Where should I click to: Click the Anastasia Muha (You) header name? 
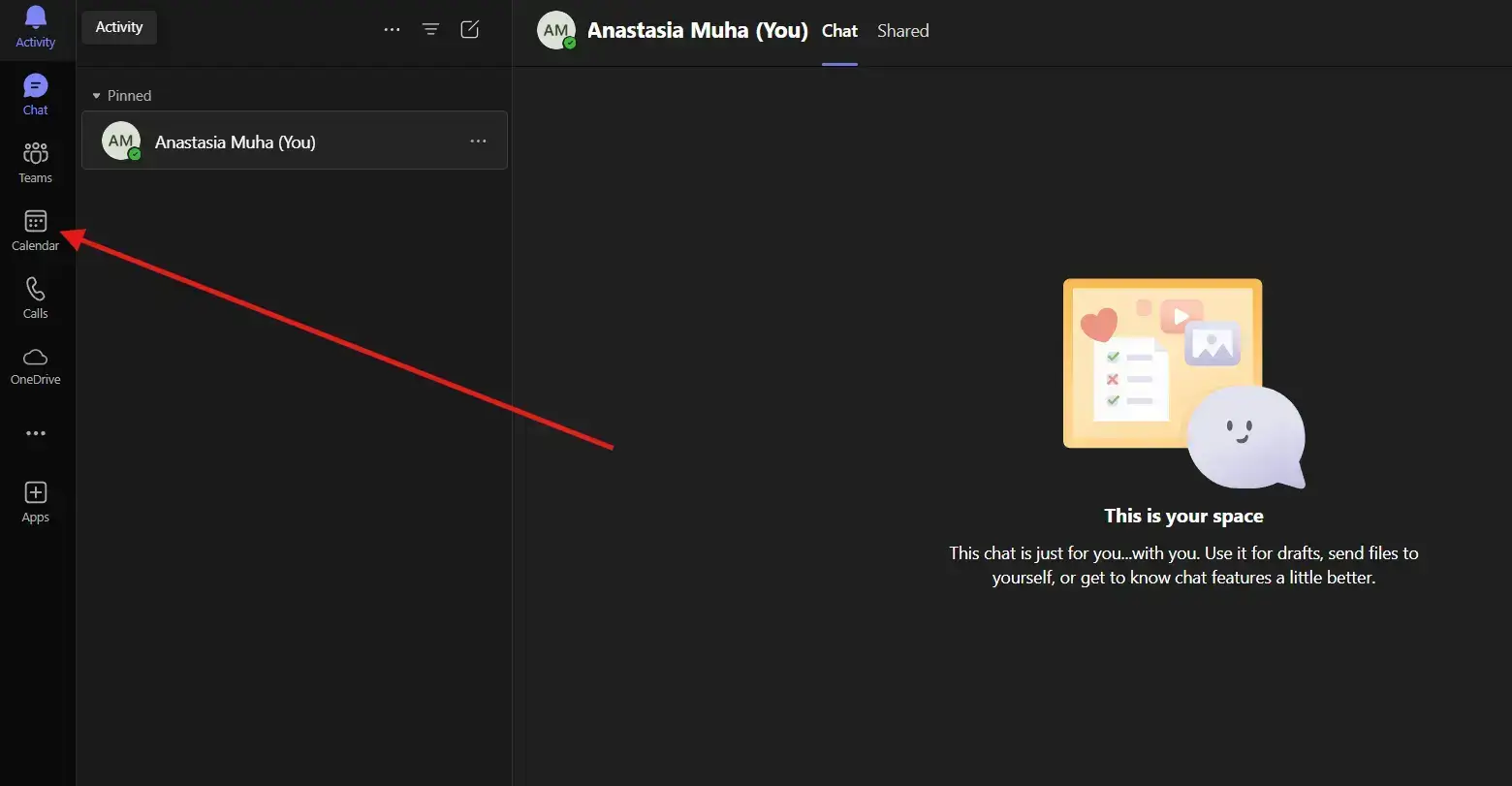(697, 31)
